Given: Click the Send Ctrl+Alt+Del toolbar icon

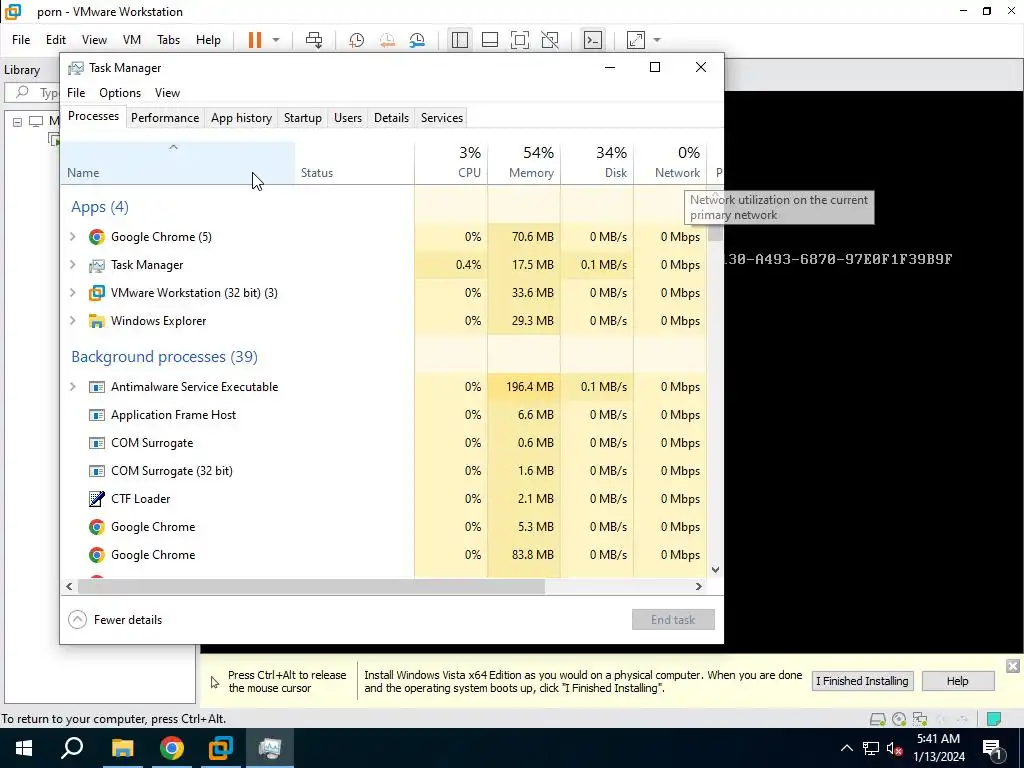Looking at the screenshot, I should pos(314,40).
